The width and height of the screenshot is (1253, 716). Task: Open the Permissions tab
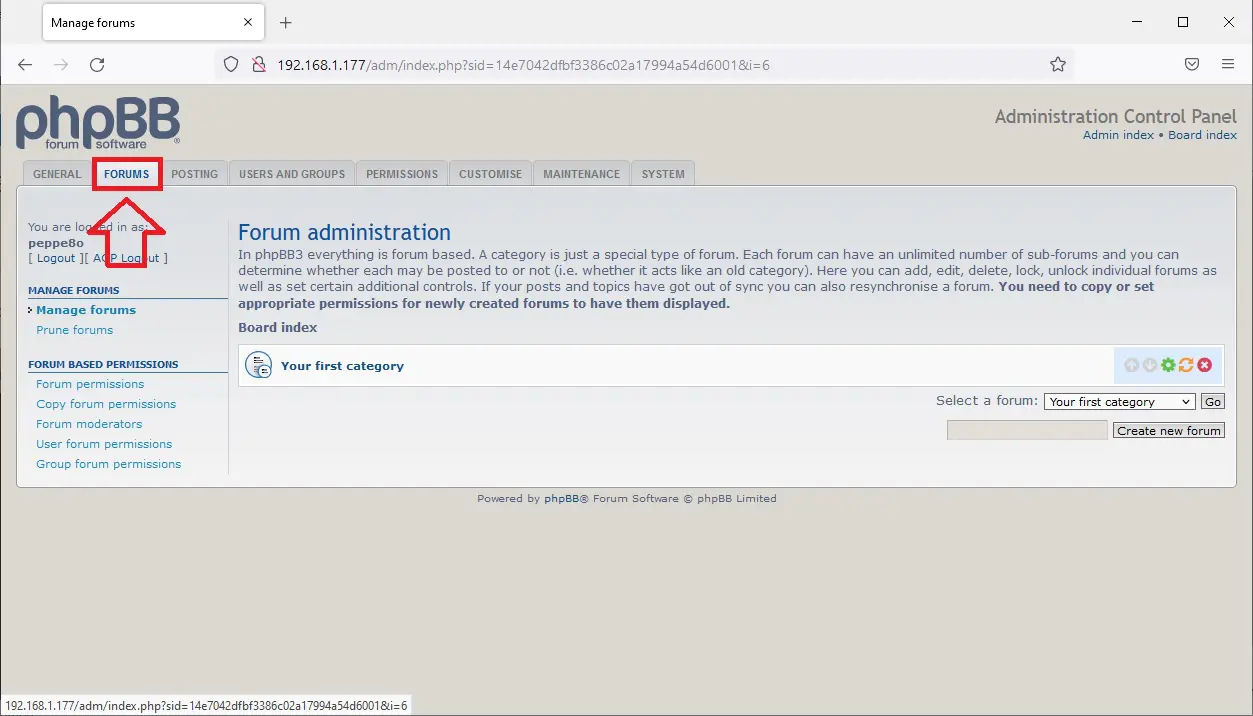(402, 174)
